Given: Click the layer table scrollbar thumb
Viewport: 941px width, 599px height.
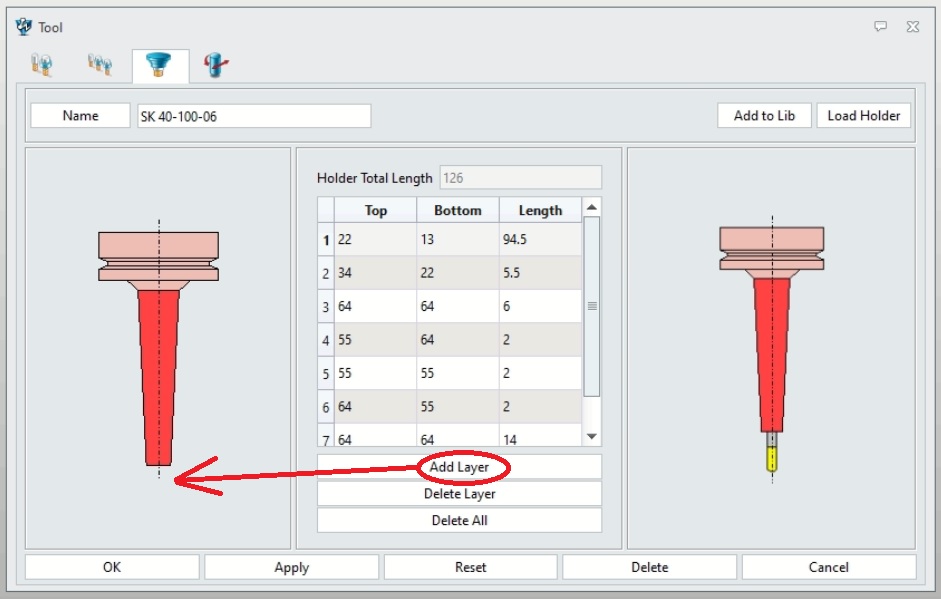Looking at the screenshot, I should click(x=592, y=306).
